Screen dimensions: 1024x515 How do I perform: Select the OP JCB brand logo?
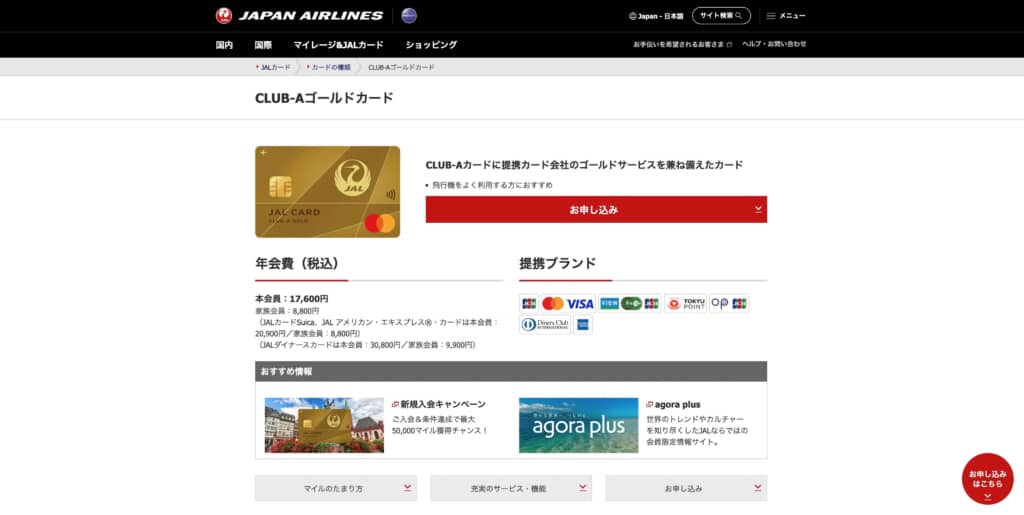pos(729,303)
